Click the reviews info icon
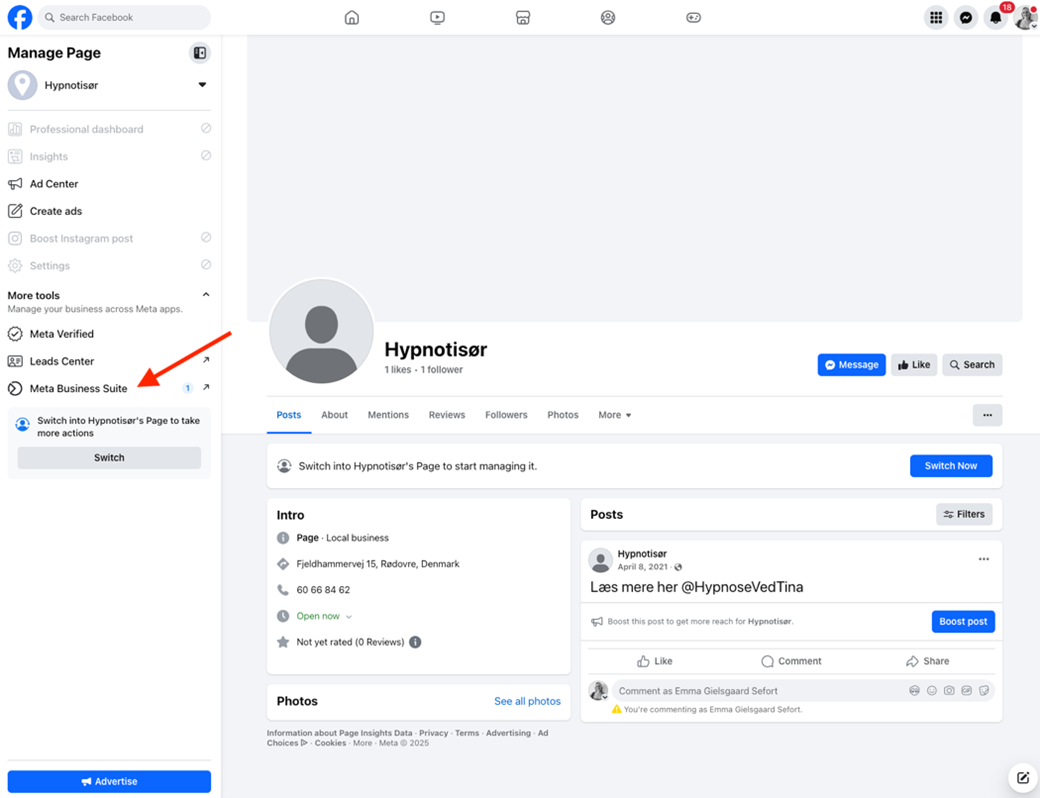 415,642
